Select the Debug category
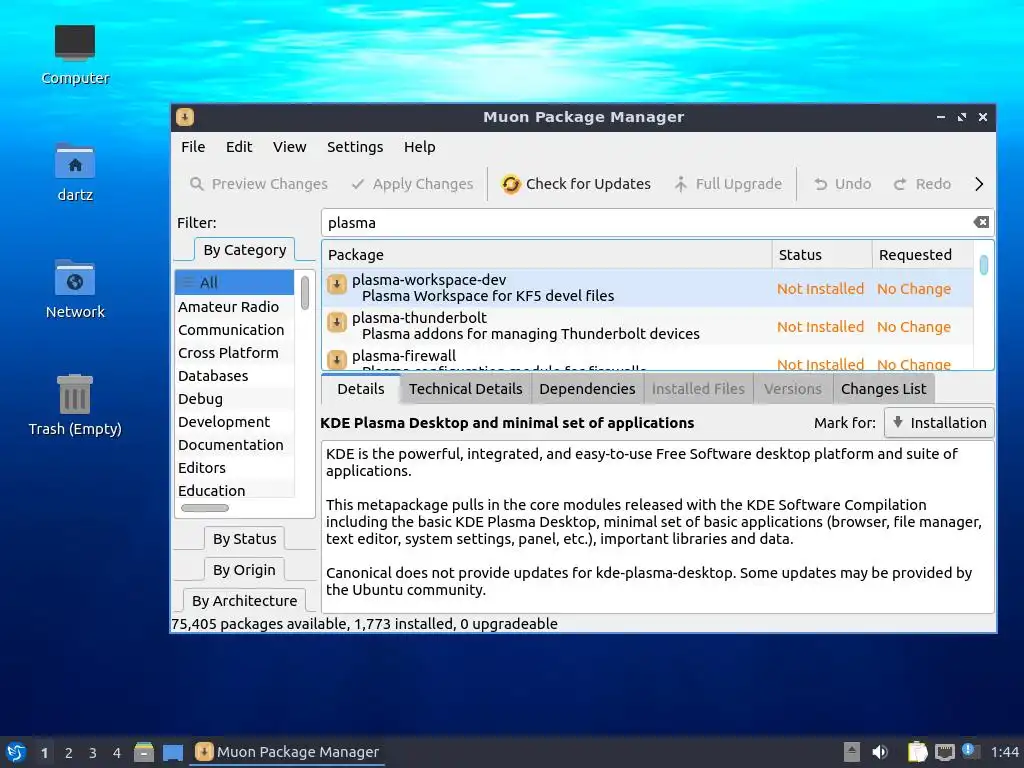The height and width of the screenshot is (768, 1024). 234,398
